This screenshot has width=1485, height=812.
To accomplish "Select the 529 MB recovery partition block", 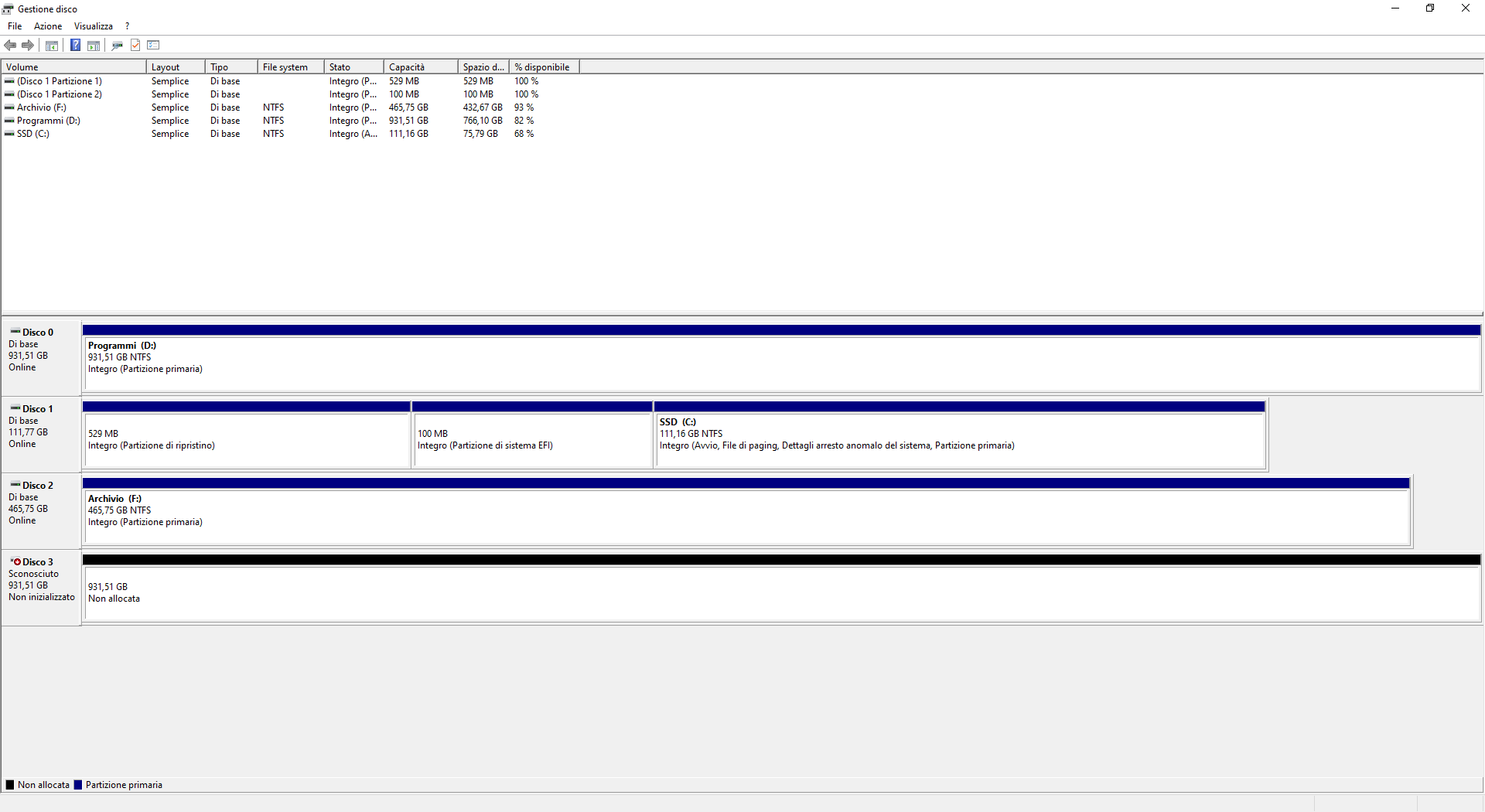I will pyautogui.click(x=247, y=435).
